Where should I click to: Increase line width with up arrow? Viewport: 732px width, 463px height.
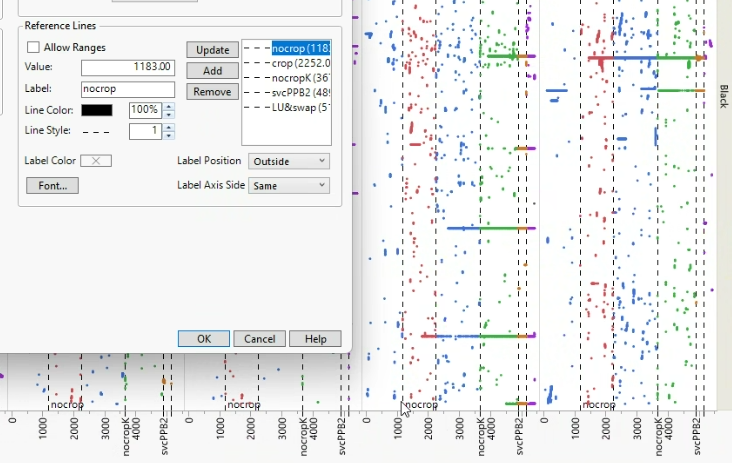169,127
